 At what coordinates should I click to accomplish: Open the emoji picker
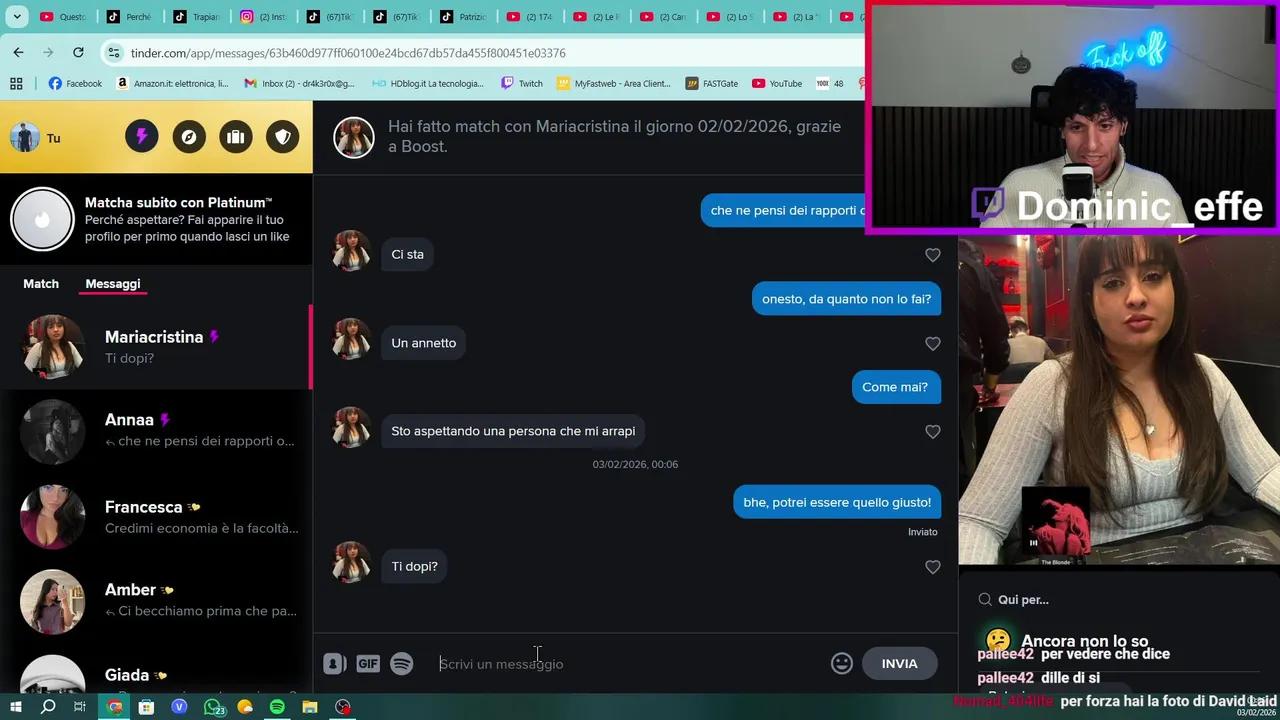coord(842,663)
